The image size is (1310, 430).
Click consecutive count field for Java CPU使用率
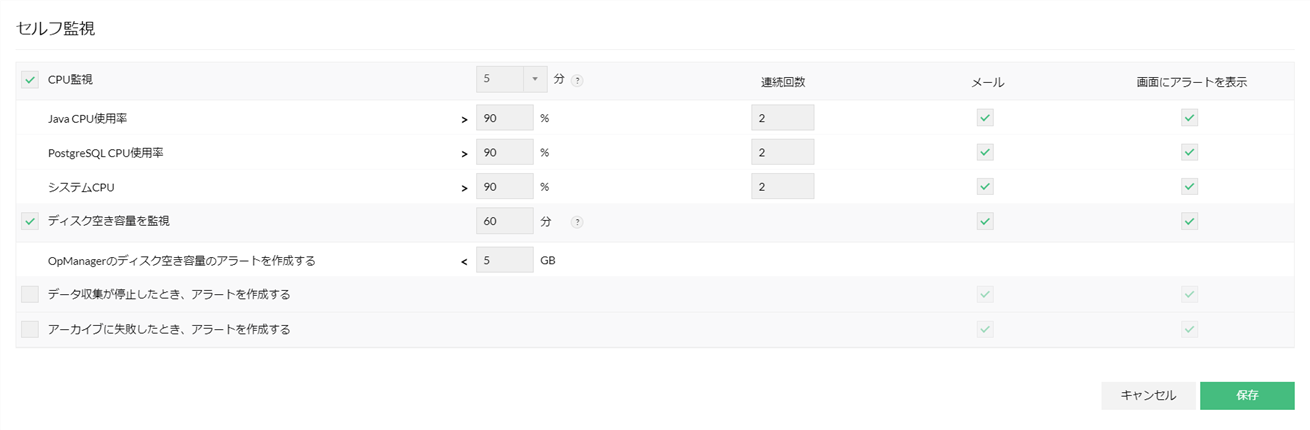[782, 118]
